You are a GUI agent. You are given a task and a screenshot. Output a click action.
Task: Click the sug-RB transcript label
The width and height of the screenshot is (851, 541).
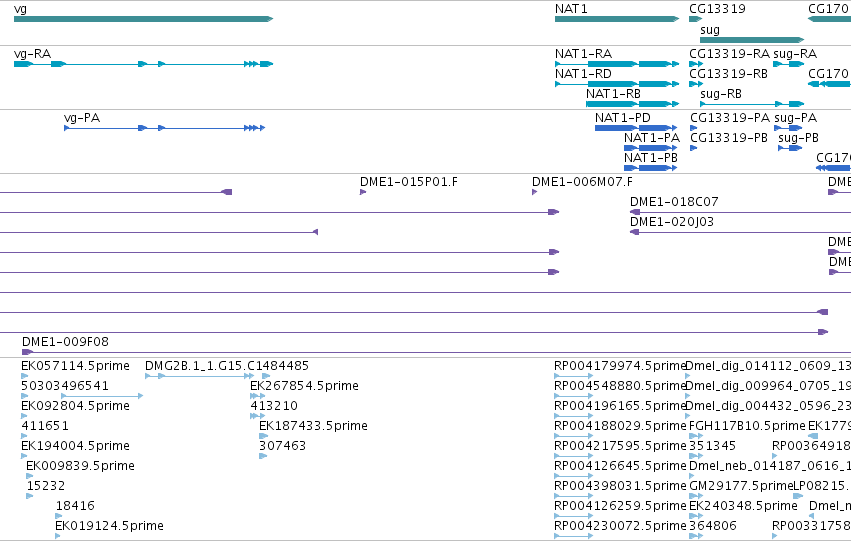click(721, 94)
